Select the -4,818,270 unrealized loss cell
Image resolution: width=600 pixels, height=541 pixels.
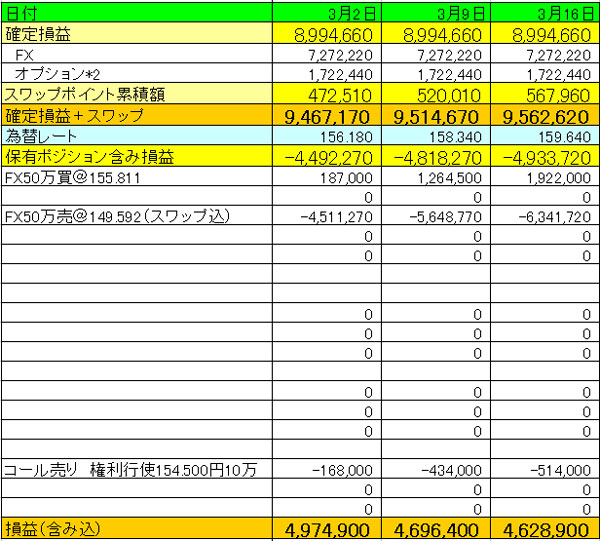pyautogui.click(x=437, y=157)
